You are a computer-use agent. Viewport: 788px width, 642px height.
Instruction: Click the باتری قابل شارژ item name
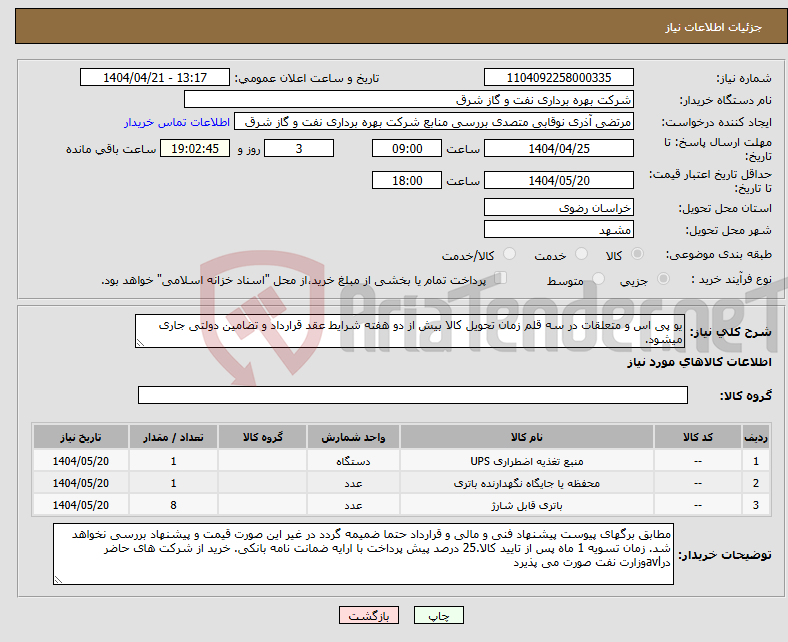tap(527, 505)
